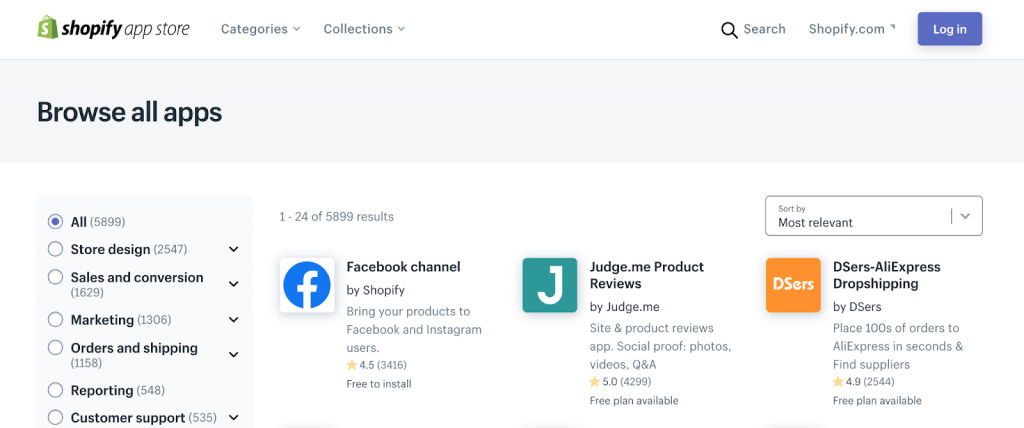This screenshot has width=1024, height=428.
Task: Click the search magnifier icon
Action: point(729,29)
